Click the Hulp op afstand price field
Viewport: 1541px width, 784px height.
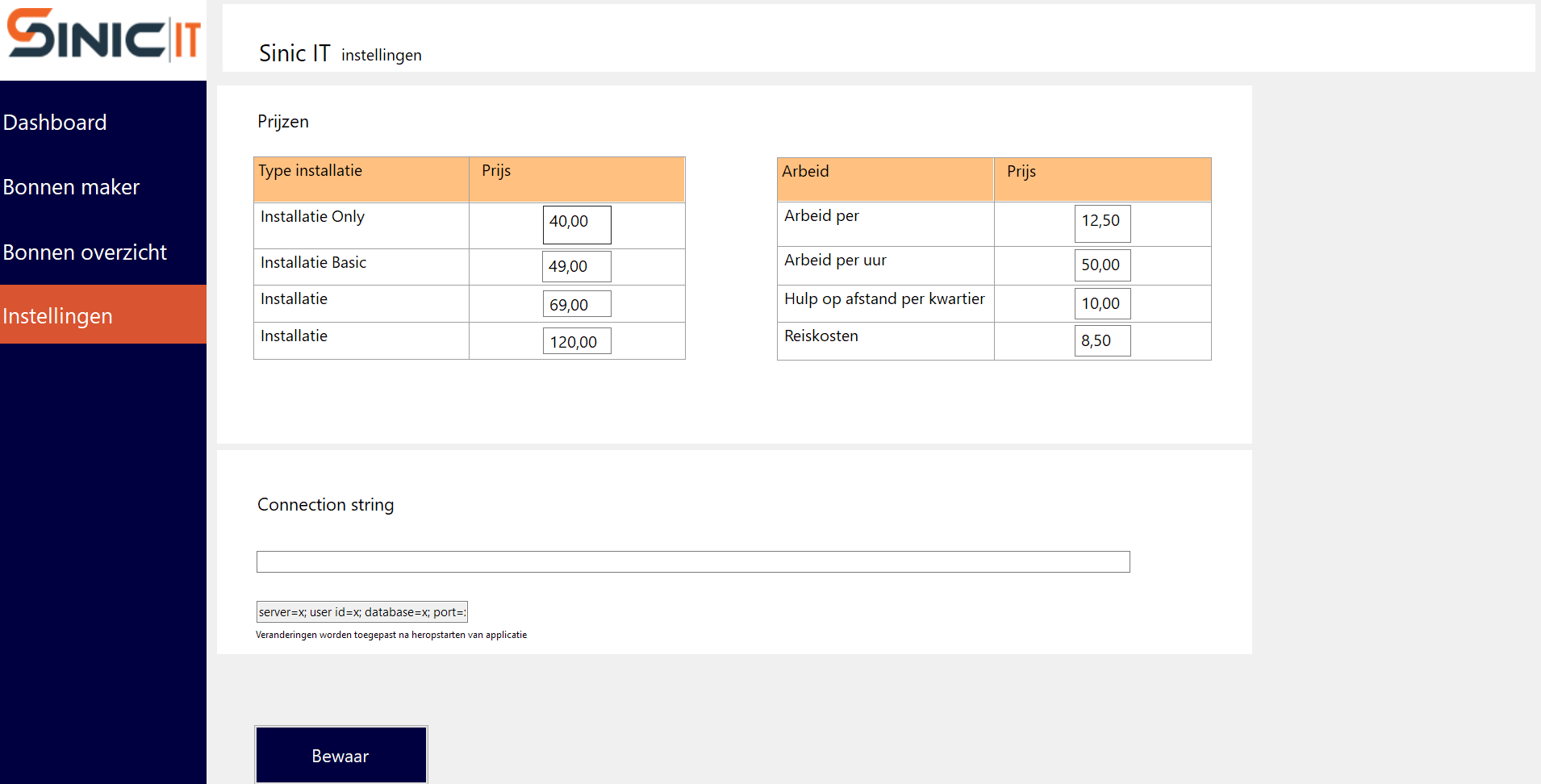pos(1102,303)
